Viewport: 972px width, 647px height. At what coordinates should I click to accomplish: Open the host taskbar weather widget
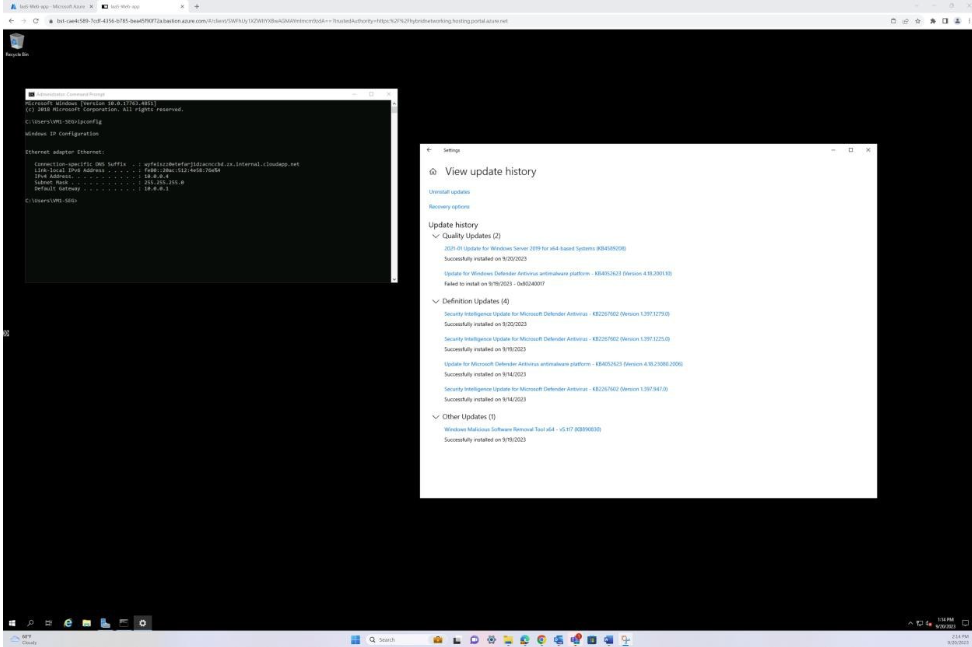pyautogui.click(x=23, y=640)
